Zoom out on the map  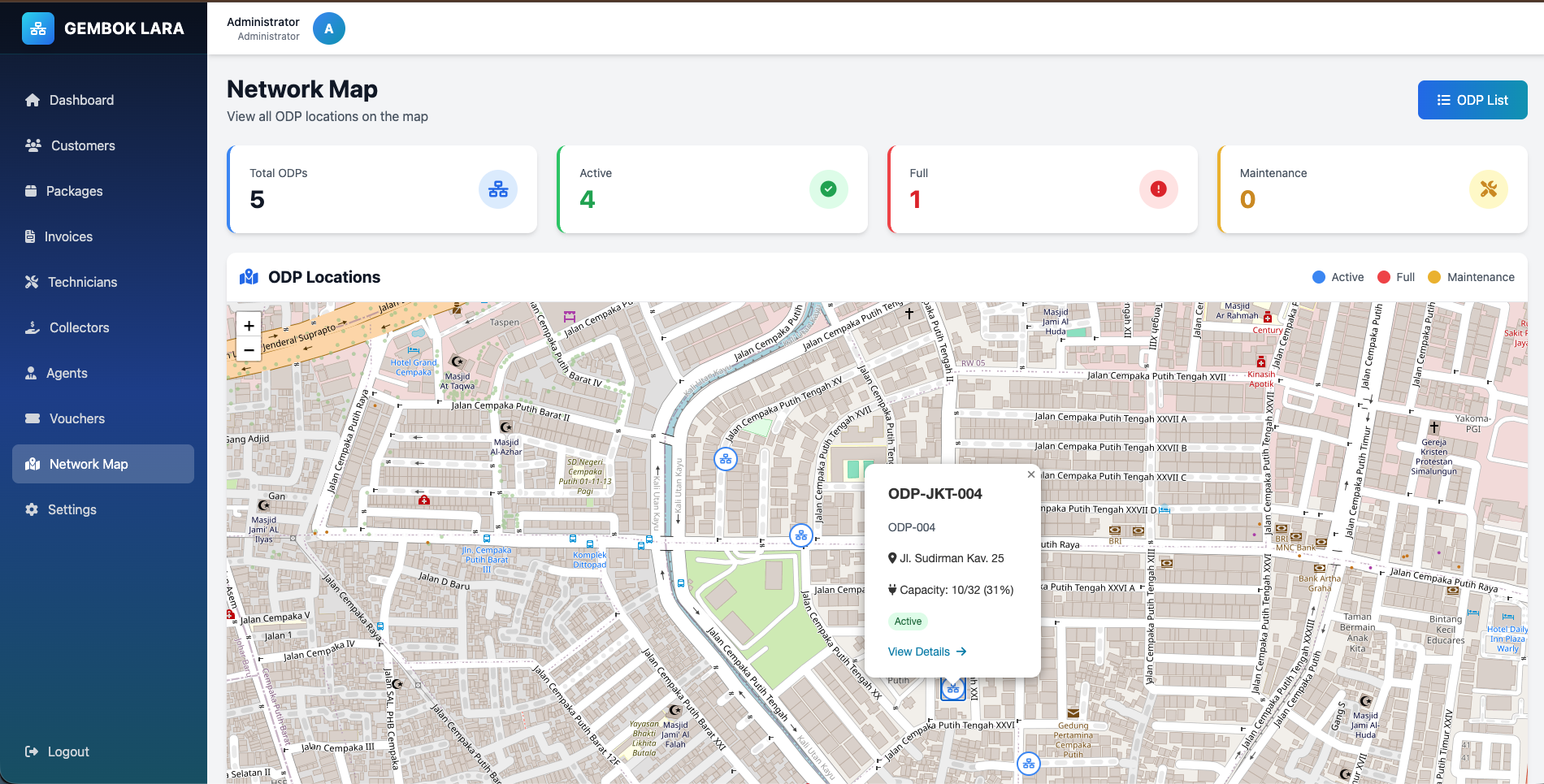(x=249, y=350)
